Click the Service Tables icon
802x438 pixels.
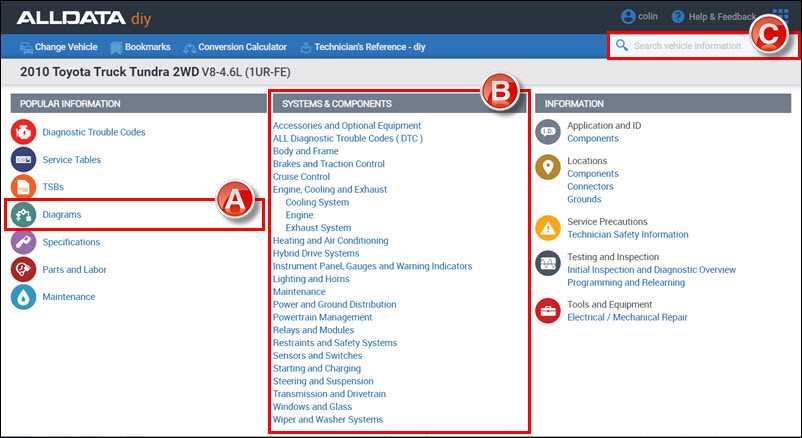pyautogui.click(x=24, y=160)
